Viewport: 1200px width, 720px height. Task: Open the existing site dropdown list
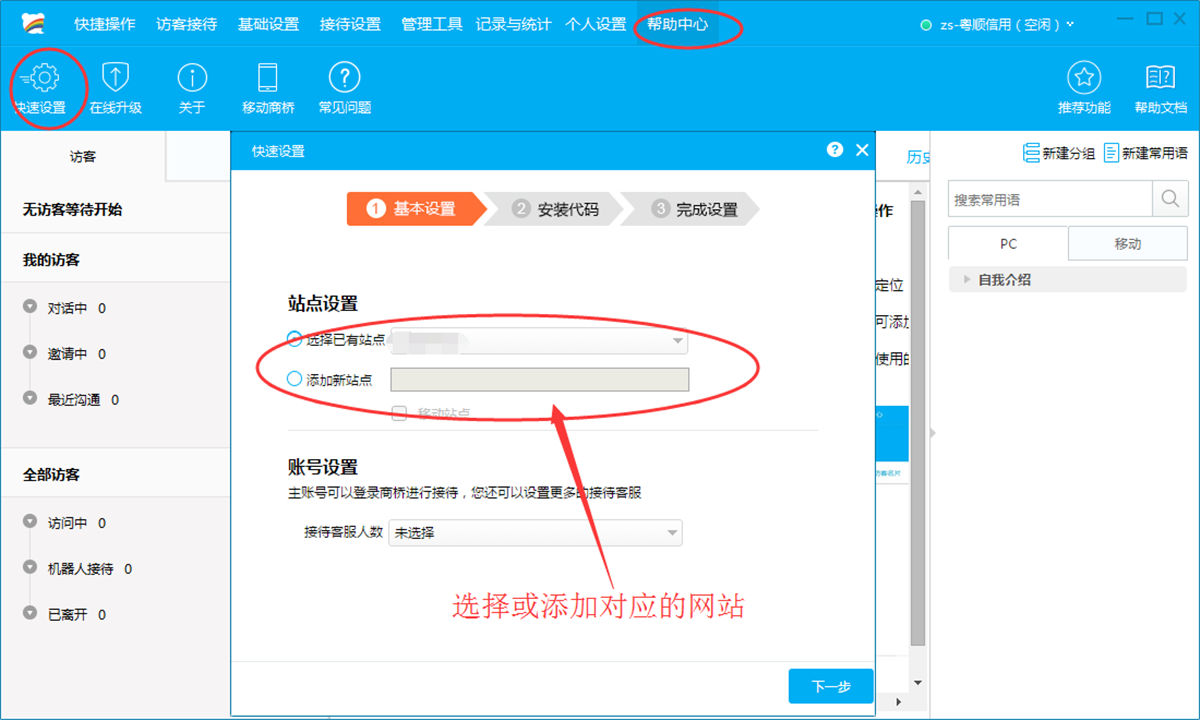click(x=538, y=341)
